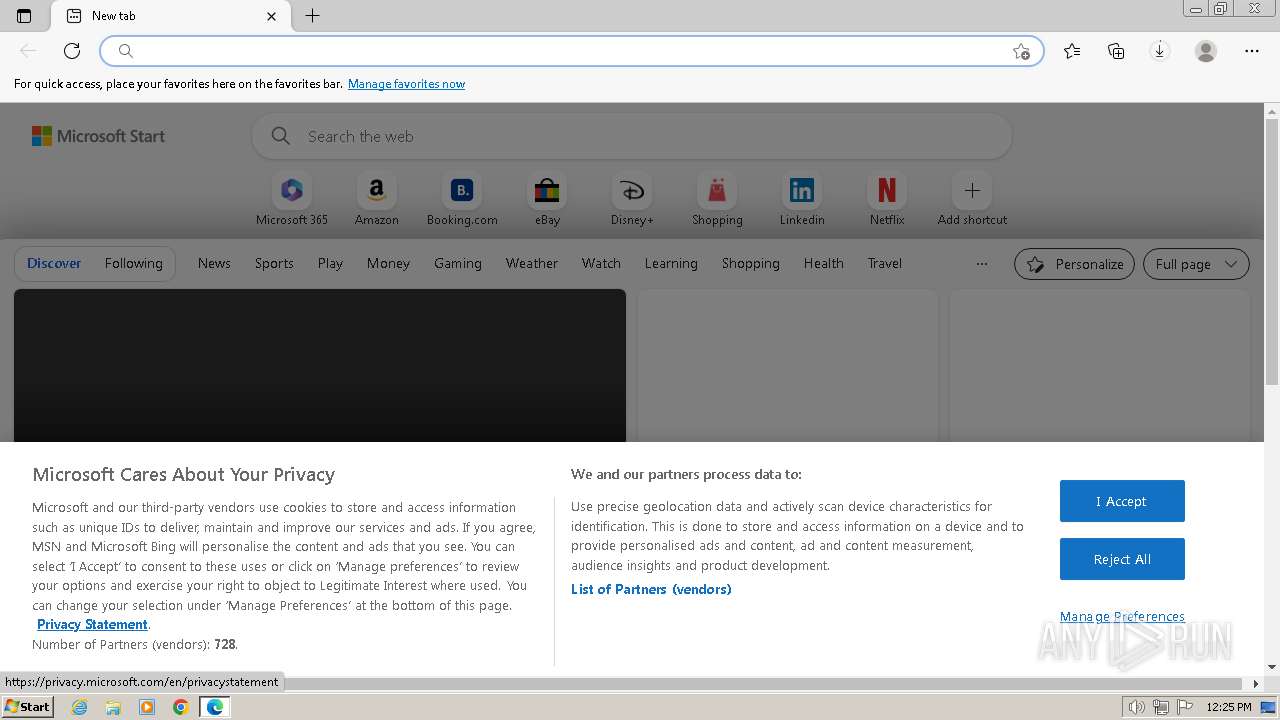Open File Explorer from taskbar

pyautogui.click(x=113, y=707)
